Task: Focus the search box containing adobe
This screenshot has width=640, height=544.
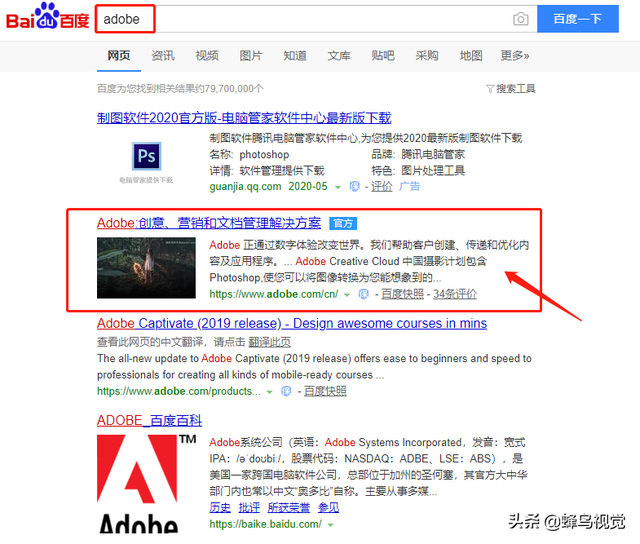Action: click(x=316, y=19)
